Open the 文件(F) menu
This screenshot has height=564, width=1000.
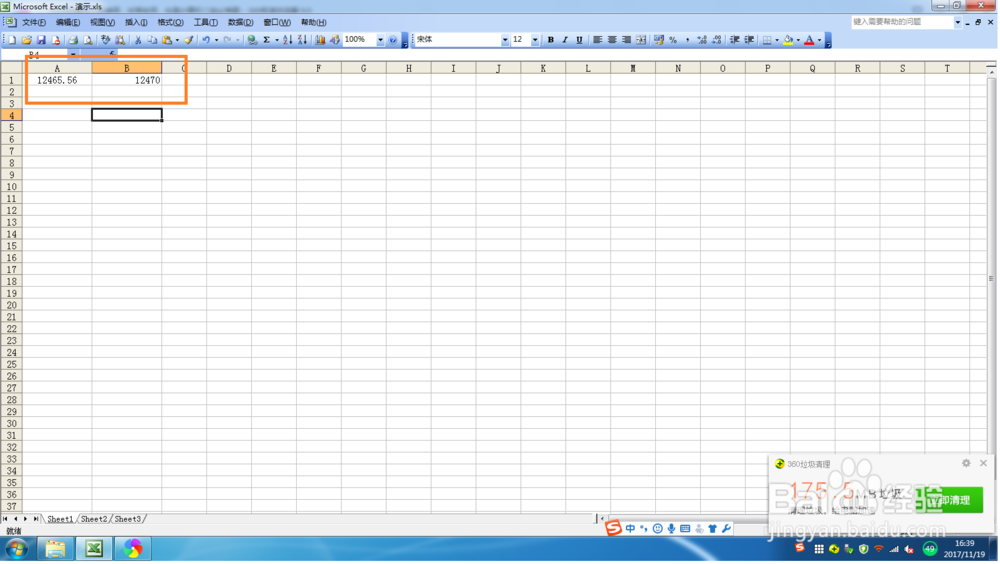pyautogui.click(x=34, y=22)
